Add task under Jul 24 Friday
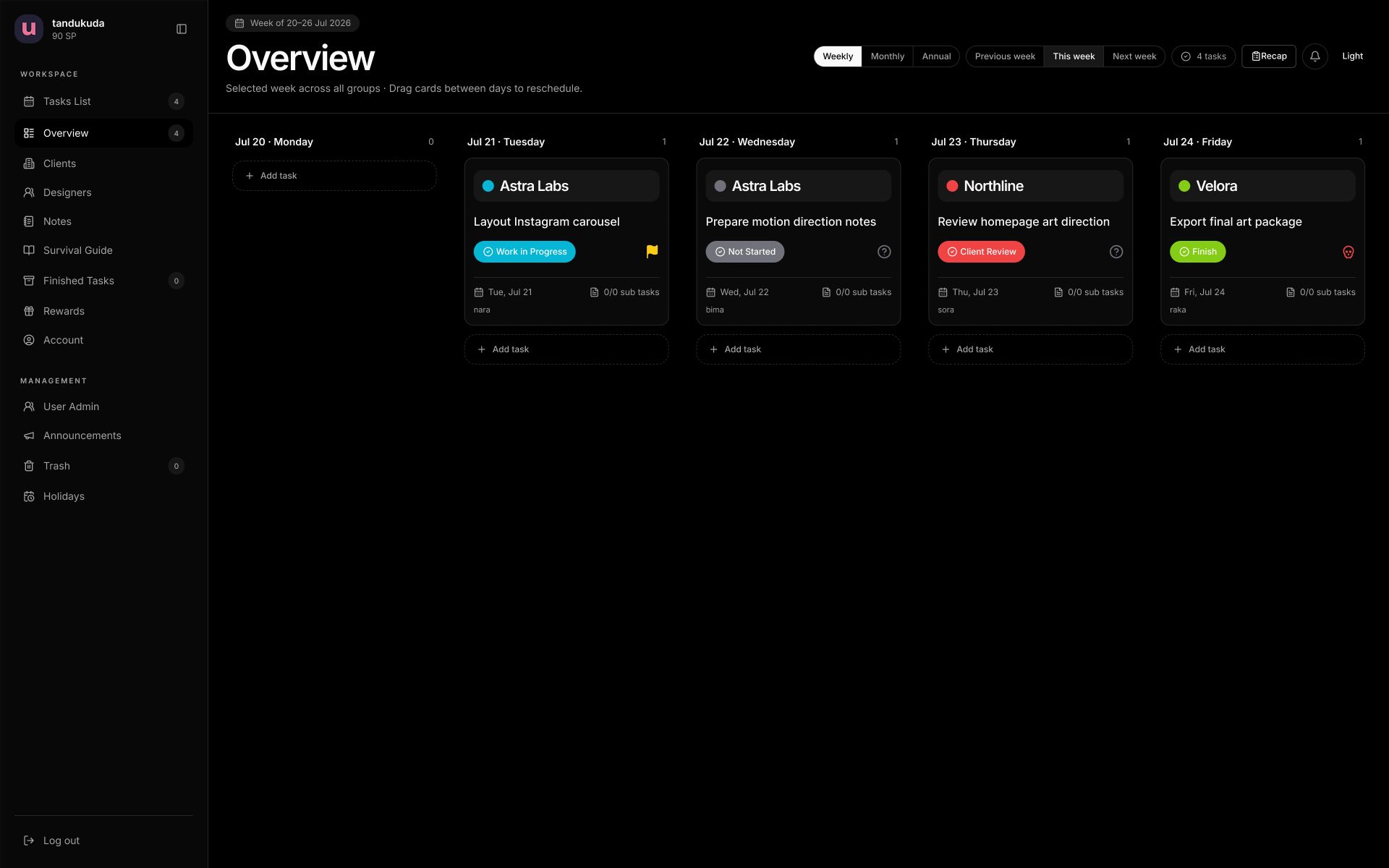 pyautogui.click(x=1262, y=349)
